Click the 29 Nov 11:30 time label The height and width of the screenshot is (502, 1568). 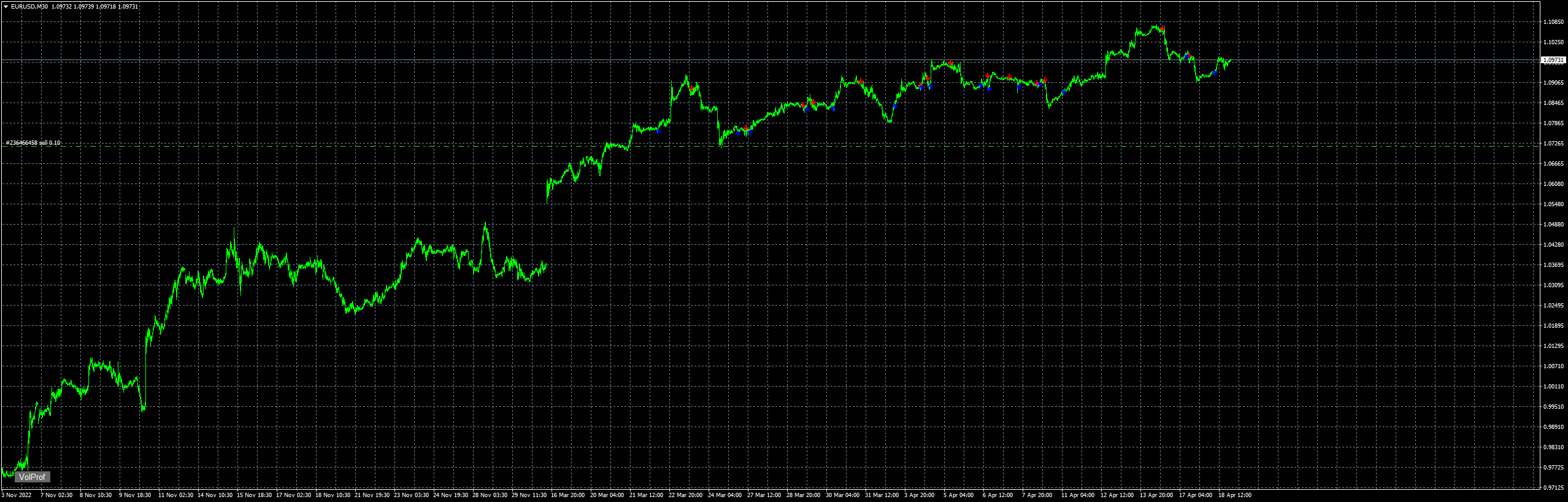point(529,495)
